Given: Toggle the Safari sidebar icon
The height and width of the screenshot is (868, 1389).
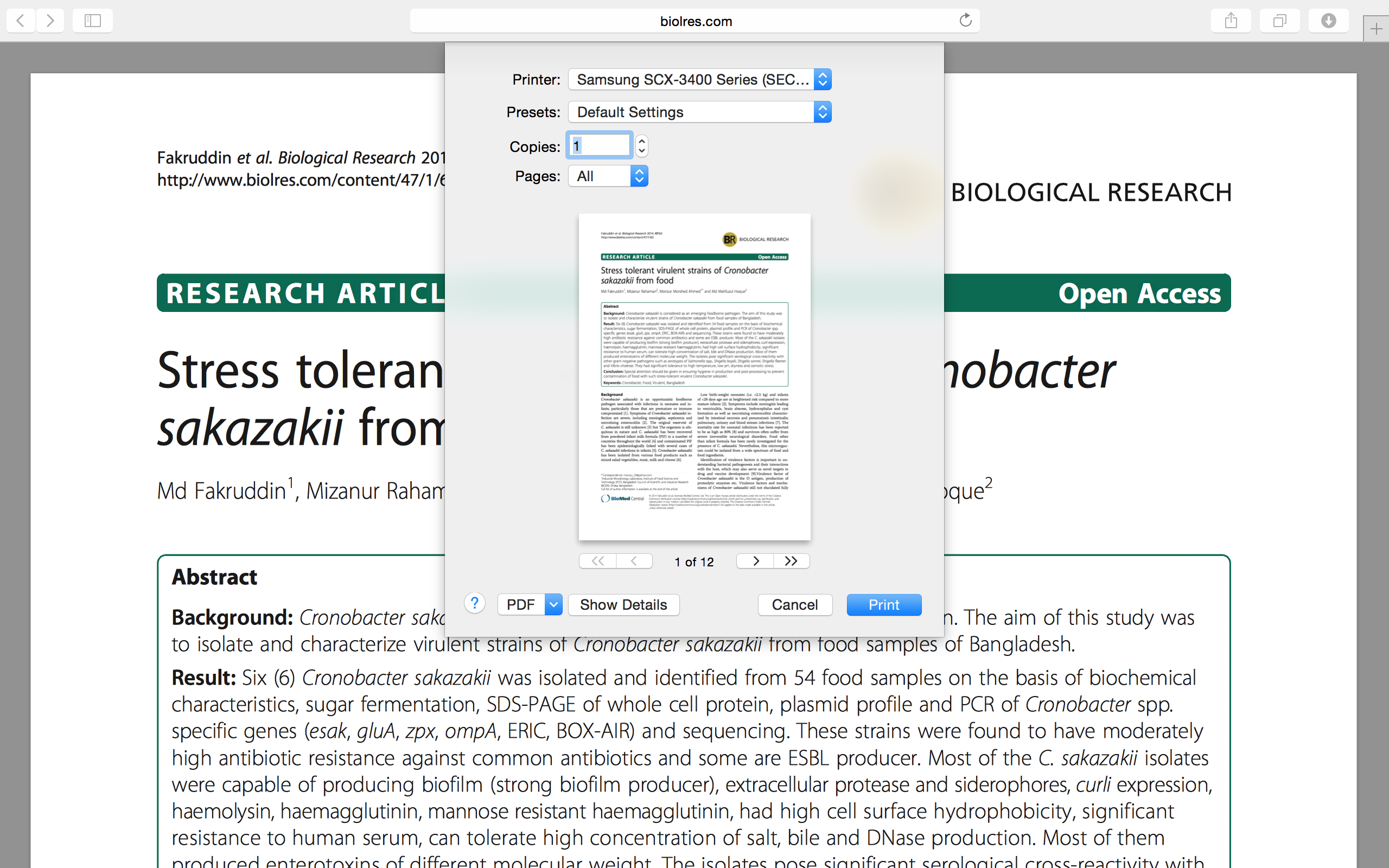Looking at the screenshot, I should pos(92,21).
